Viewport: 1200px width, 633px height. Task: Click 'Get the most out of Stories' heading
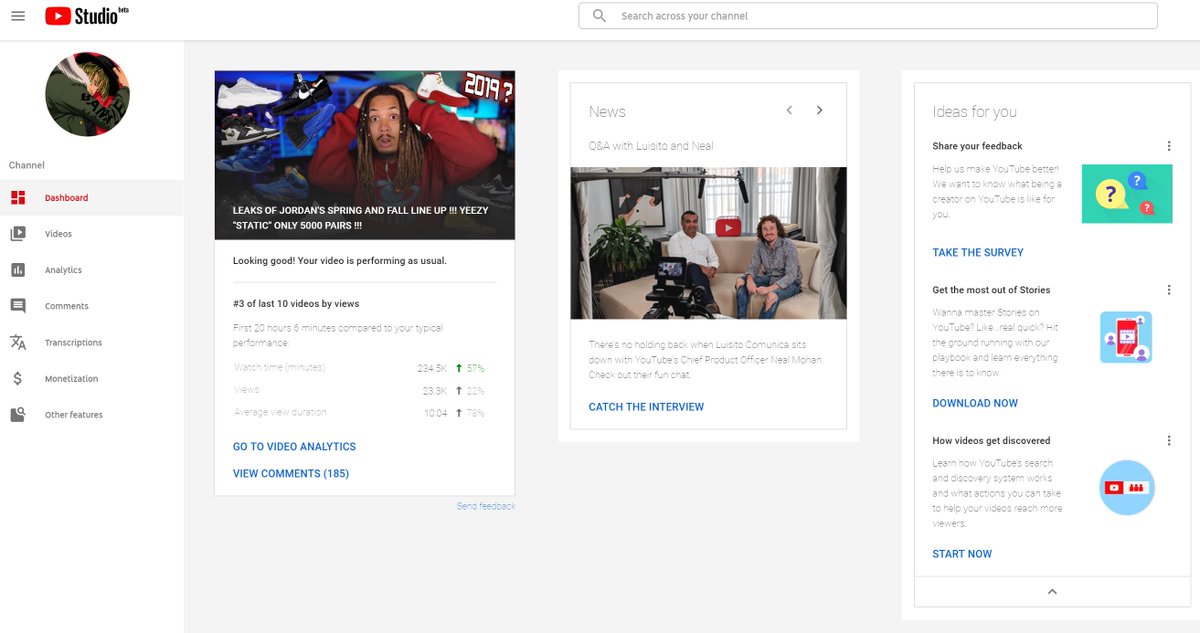point(991,290)
